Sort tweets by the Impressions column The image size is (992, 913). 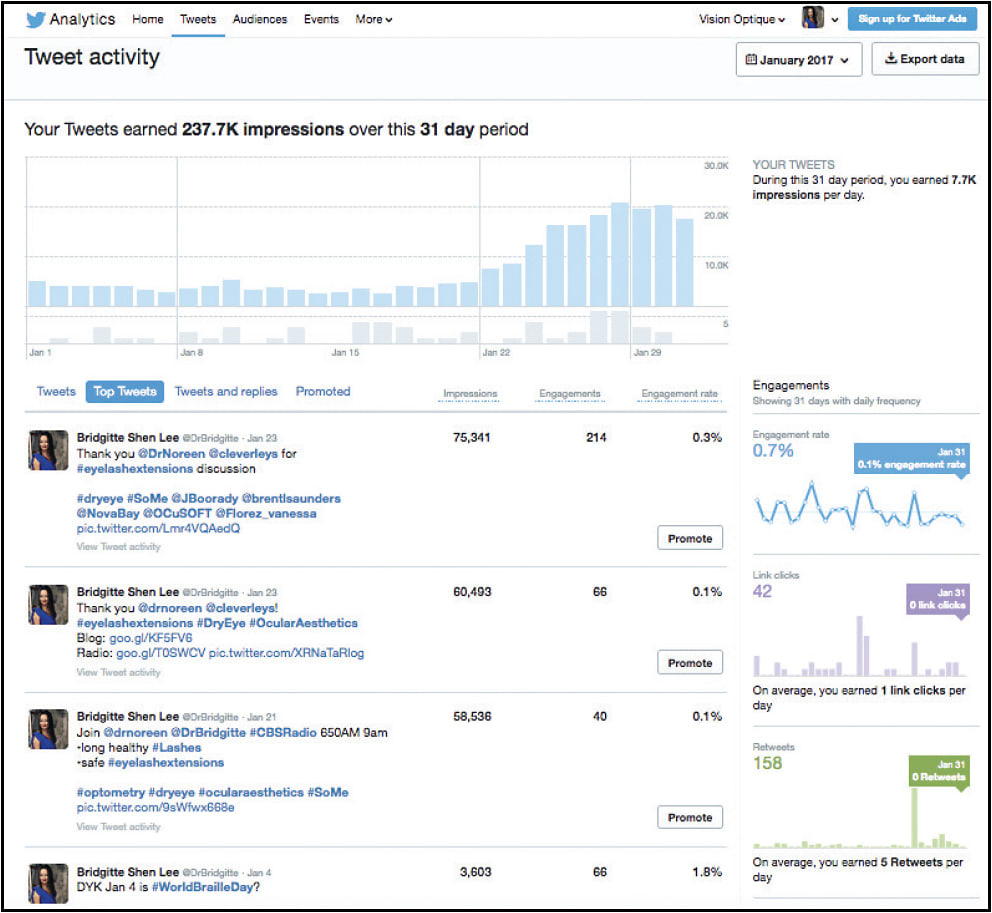469,393
